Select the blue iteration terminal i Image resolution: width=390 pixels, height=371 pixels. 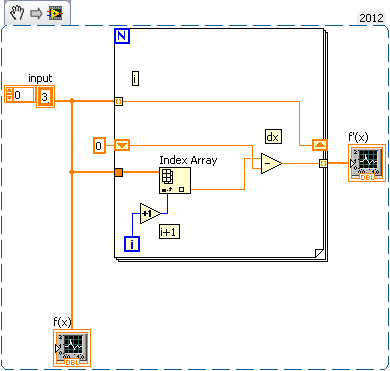(x=132, y=244)
